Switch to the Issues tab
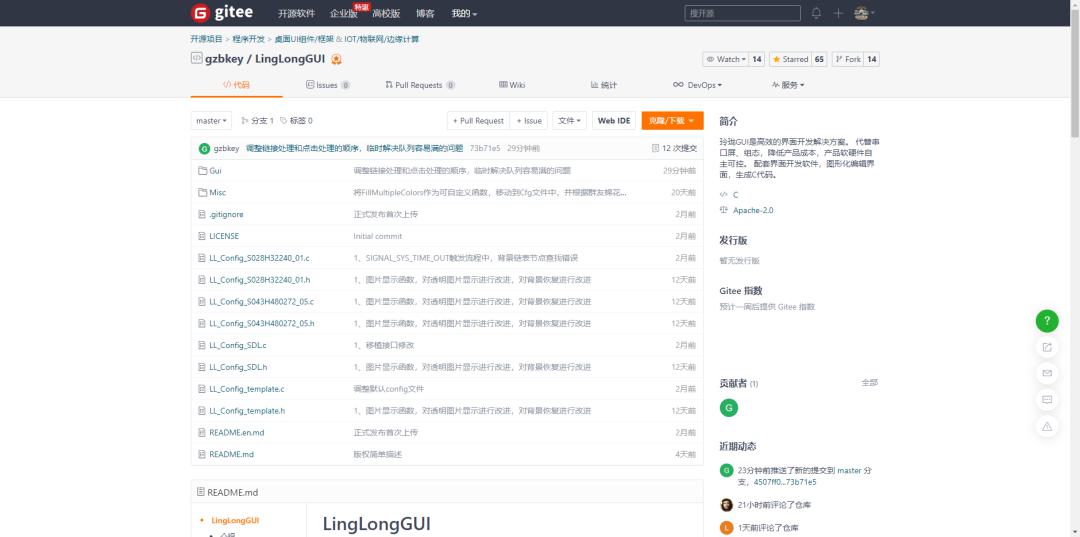This screenshot has height=537, width=1080. click(x=328, y=85)
